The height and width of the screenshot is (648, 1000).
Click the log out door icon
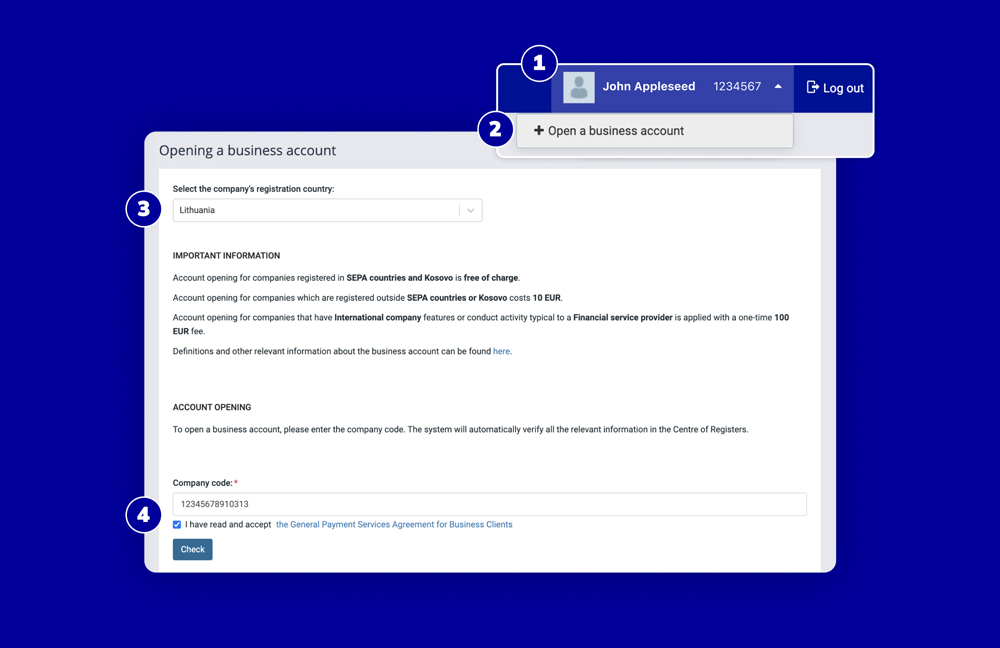tap(812, 88)
